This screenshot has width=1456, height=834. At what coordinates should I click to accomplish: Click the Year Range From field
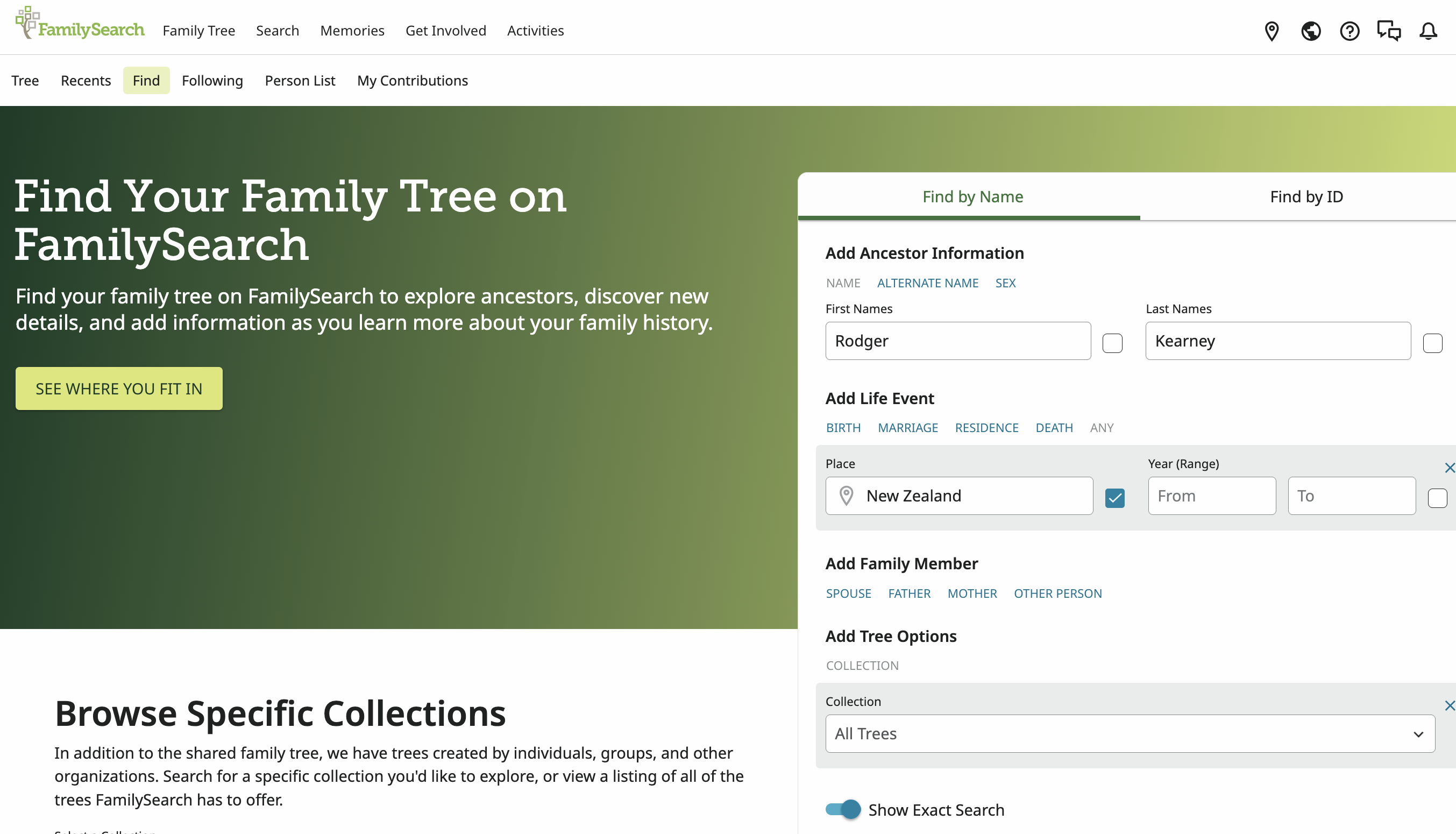click(1211, 496)
